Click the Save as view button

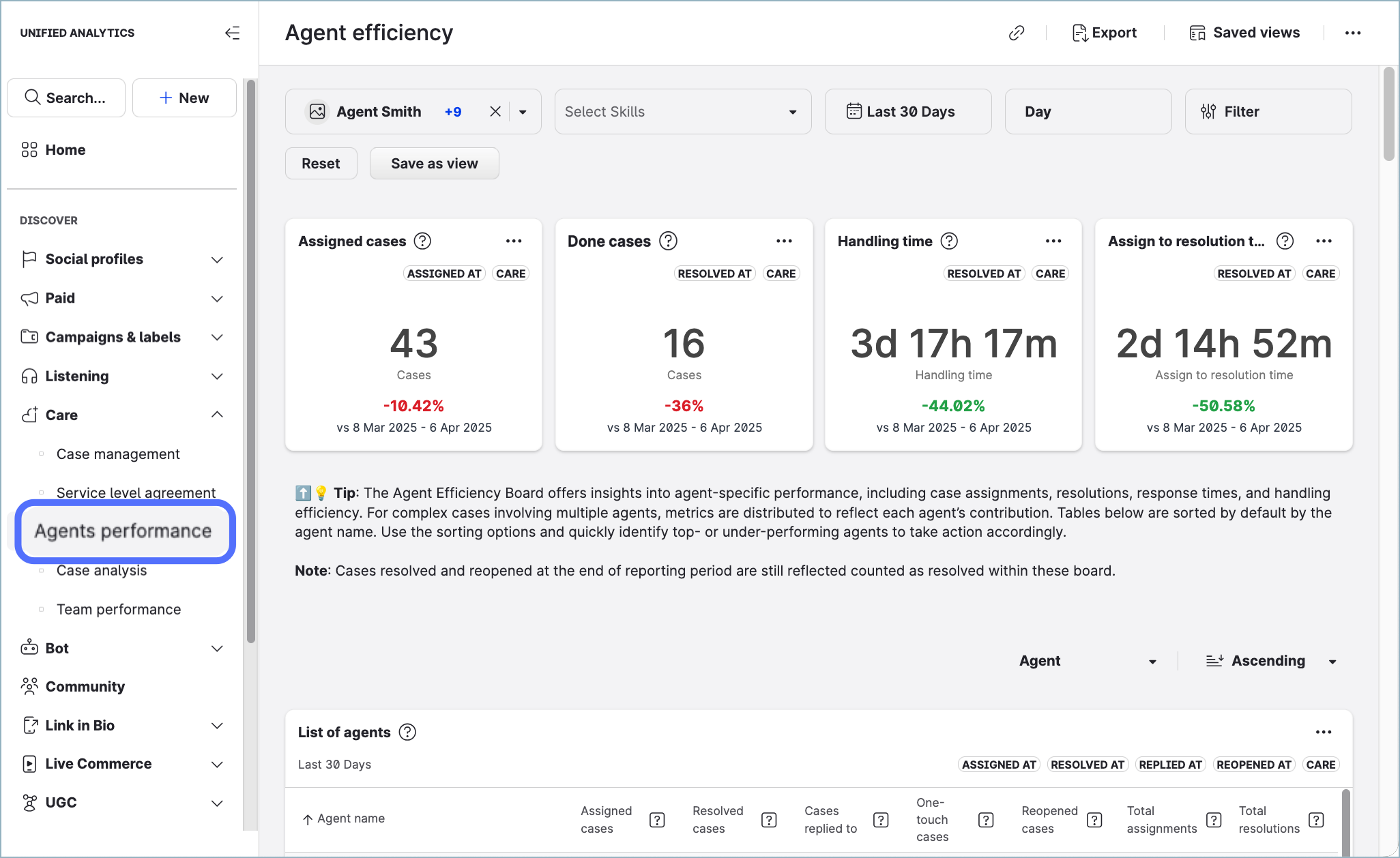coord(434,163)
